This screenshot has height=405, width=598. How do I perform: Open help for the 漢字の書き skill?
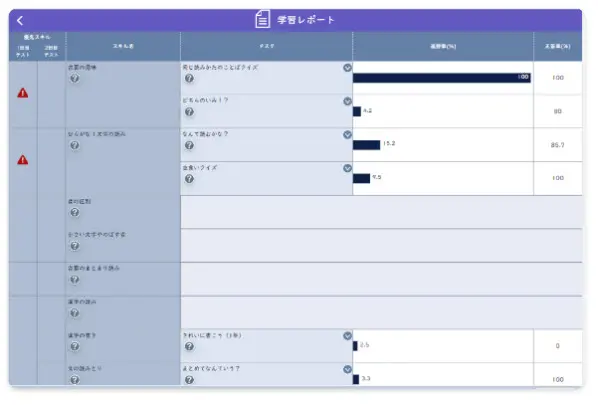(x=75, y=346)
